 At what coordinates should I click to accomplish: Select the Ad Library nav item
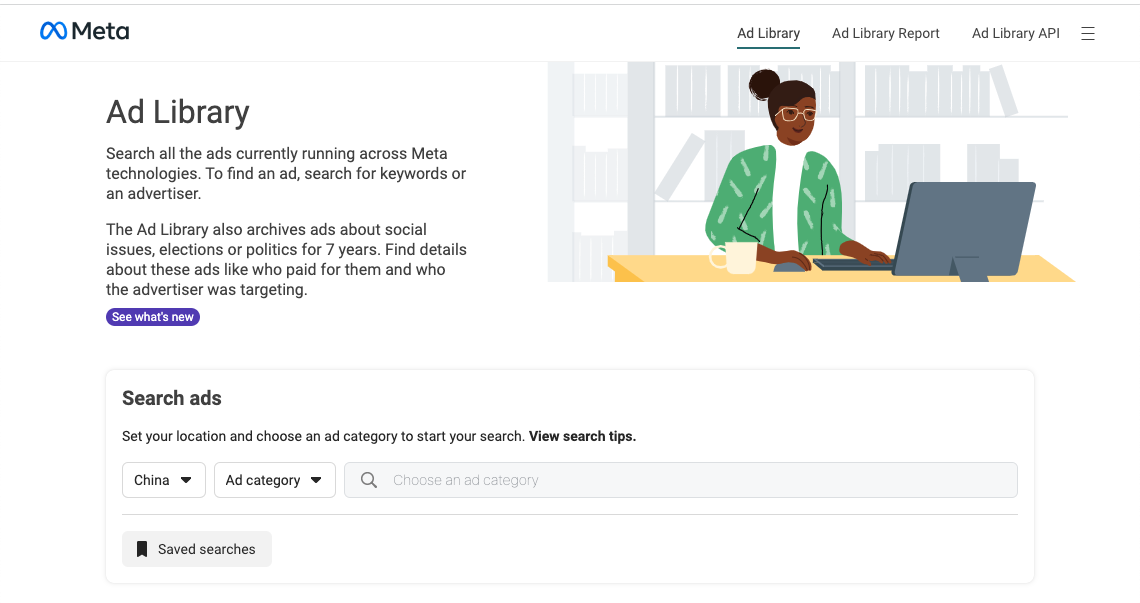768,33
